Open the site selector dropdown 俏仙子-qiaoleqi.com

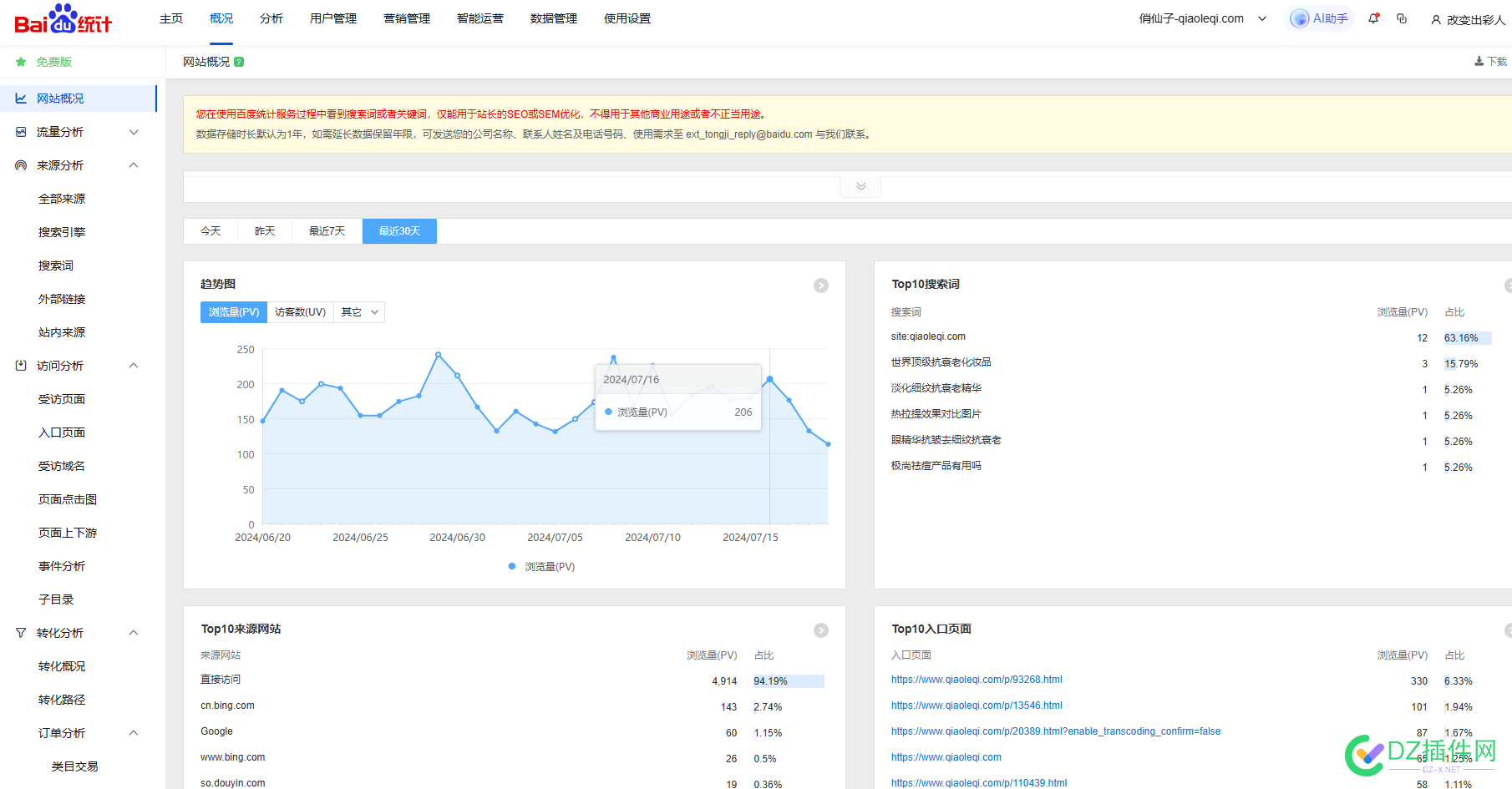(1203, 18)
